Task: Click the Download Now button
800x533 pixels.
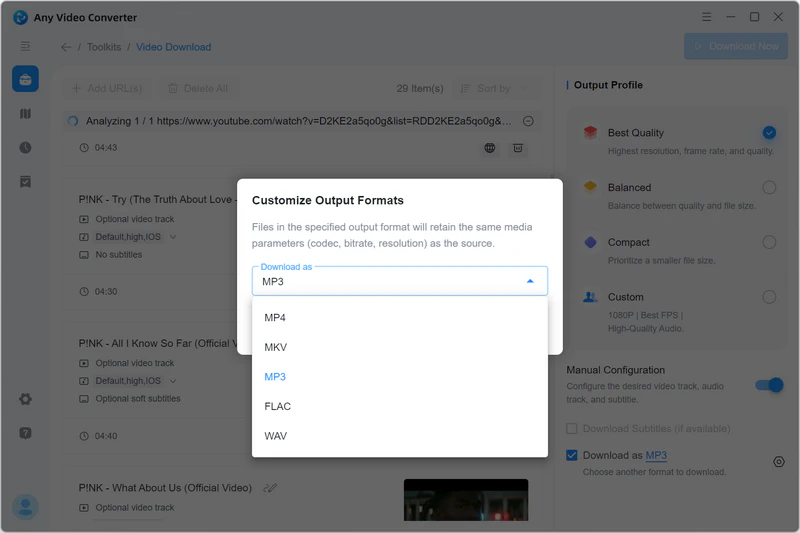Action: coord(734,46)
